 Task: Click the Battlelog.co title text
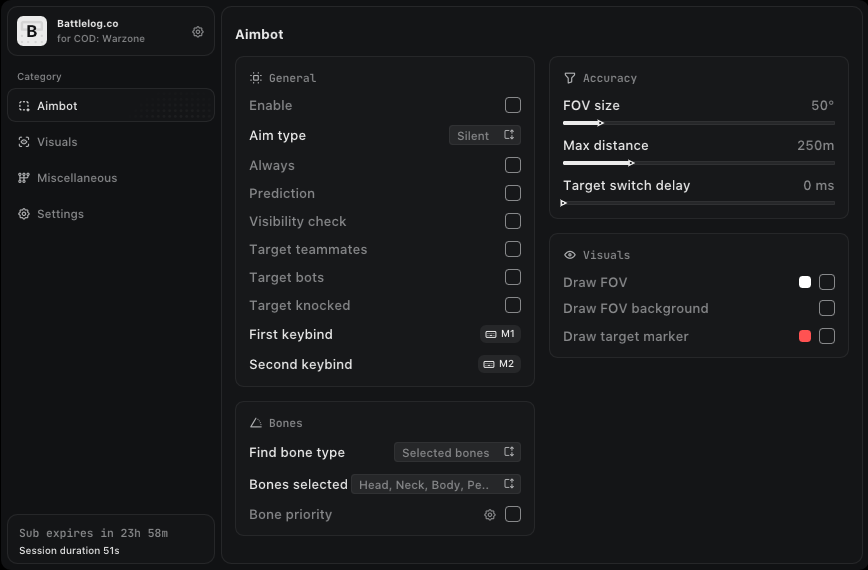tap(87, 23)
